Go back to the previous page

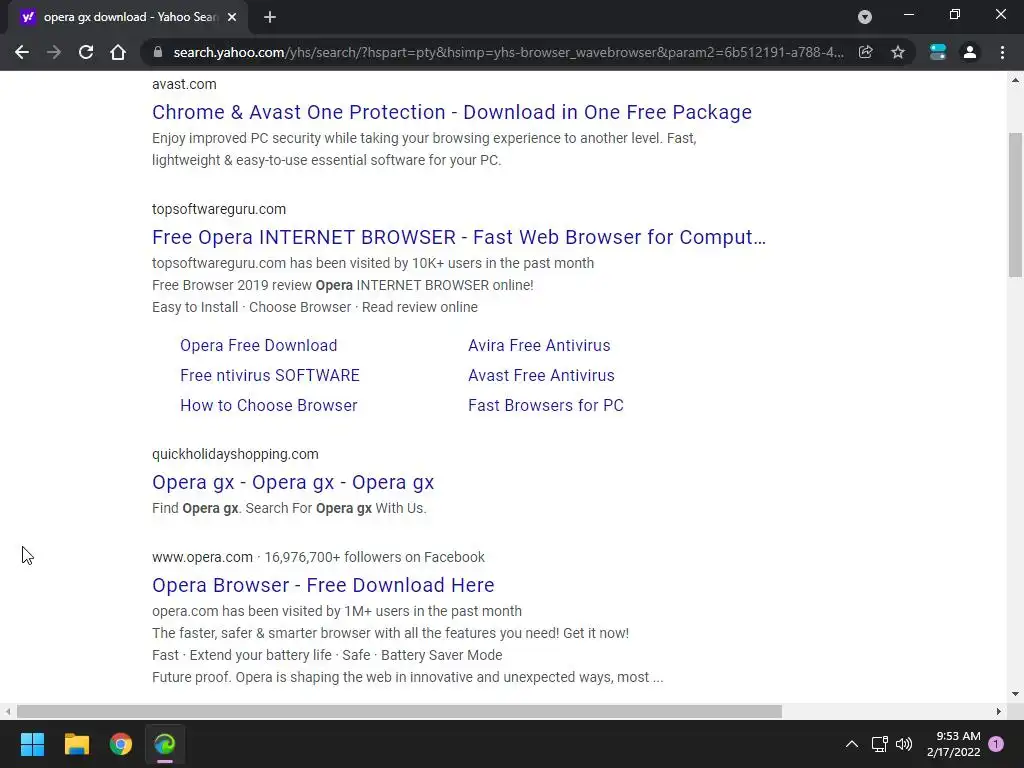click(x=22, y=52)
